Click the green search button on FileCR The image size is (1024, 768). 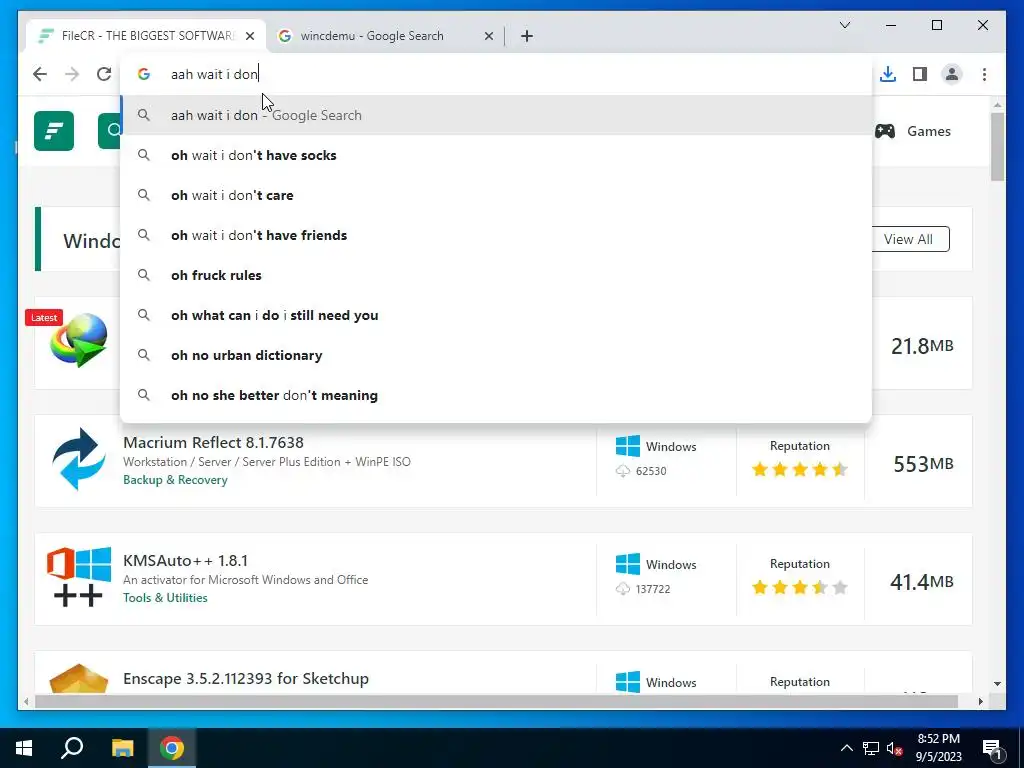pos(110,131)
